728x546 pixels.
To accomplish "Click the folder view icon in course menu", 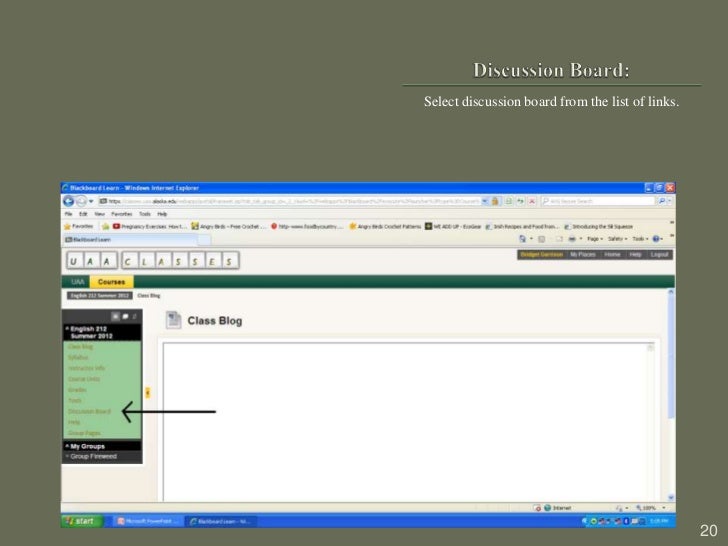I will (x=125, y=316).
